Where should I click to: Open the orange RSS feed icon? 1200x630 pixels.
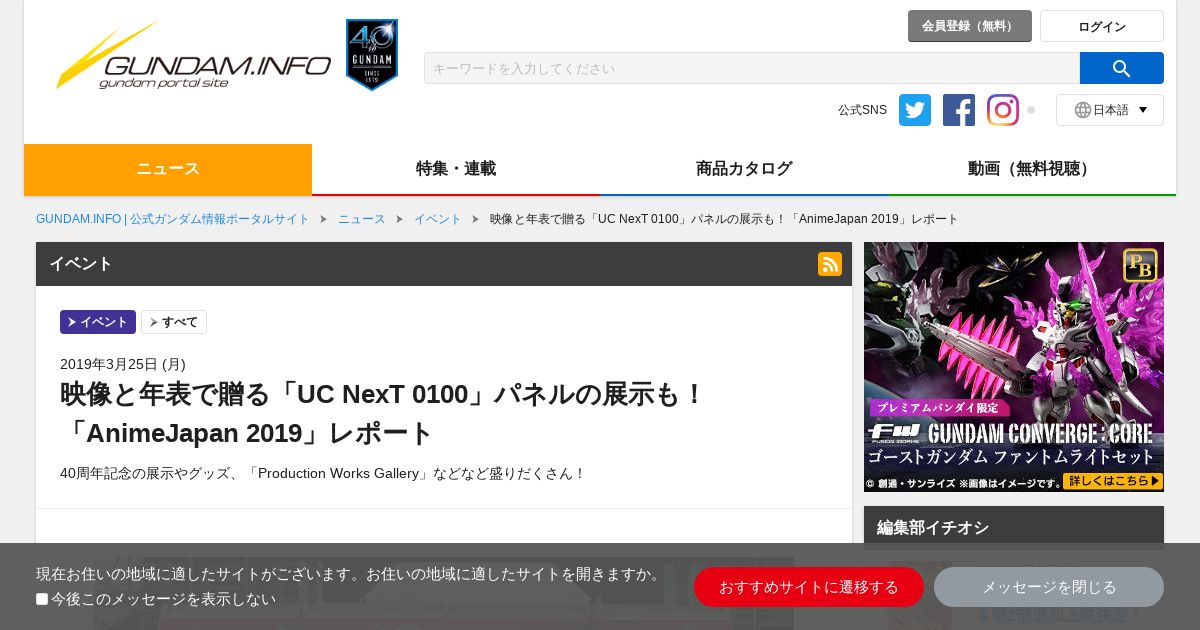pyautogui.click(x=830, y=264)
